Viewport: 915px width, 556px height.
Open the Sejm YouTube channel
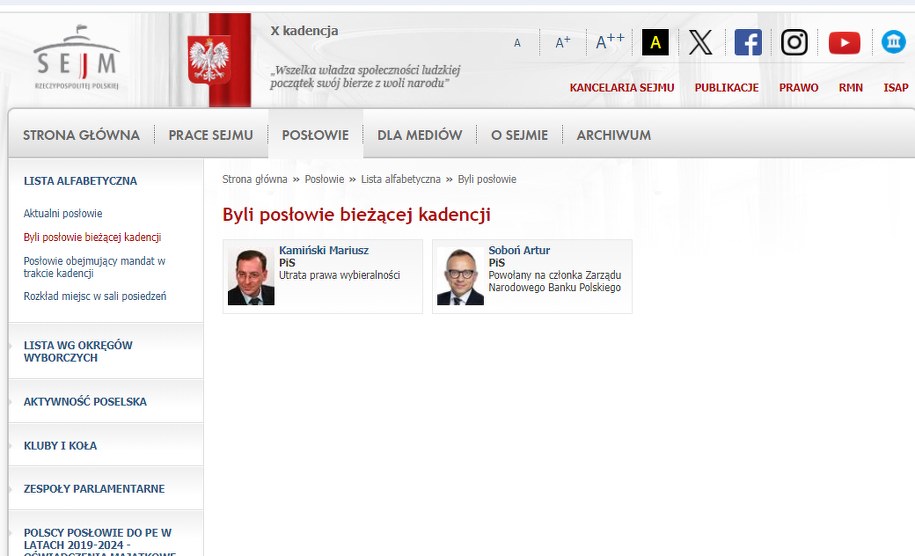pos(844,43)
